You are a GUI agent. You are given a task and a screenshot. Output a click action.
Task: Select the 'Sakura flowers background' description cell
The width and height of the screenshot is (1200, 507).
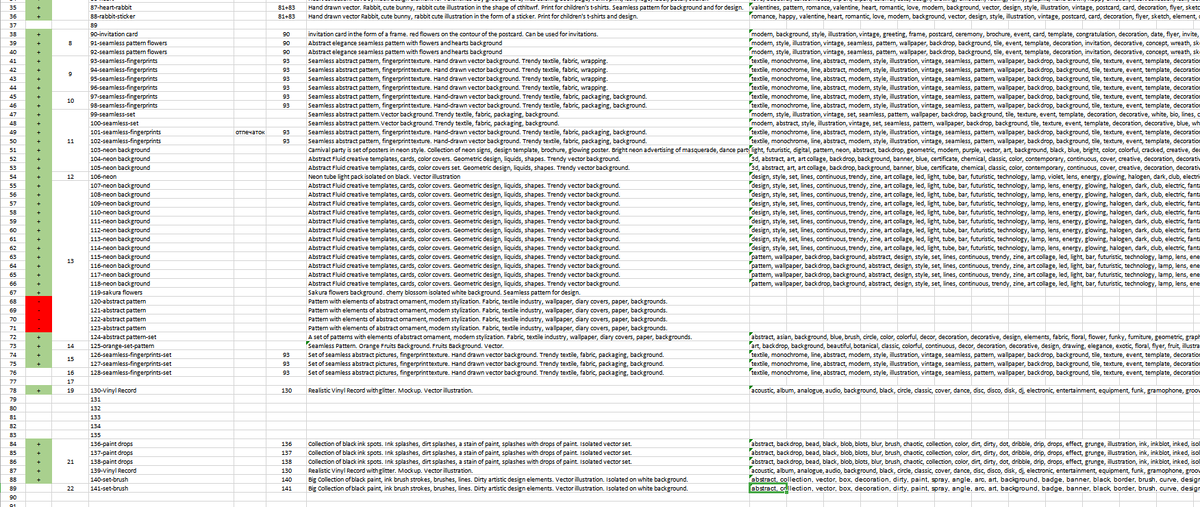[526, 291]
